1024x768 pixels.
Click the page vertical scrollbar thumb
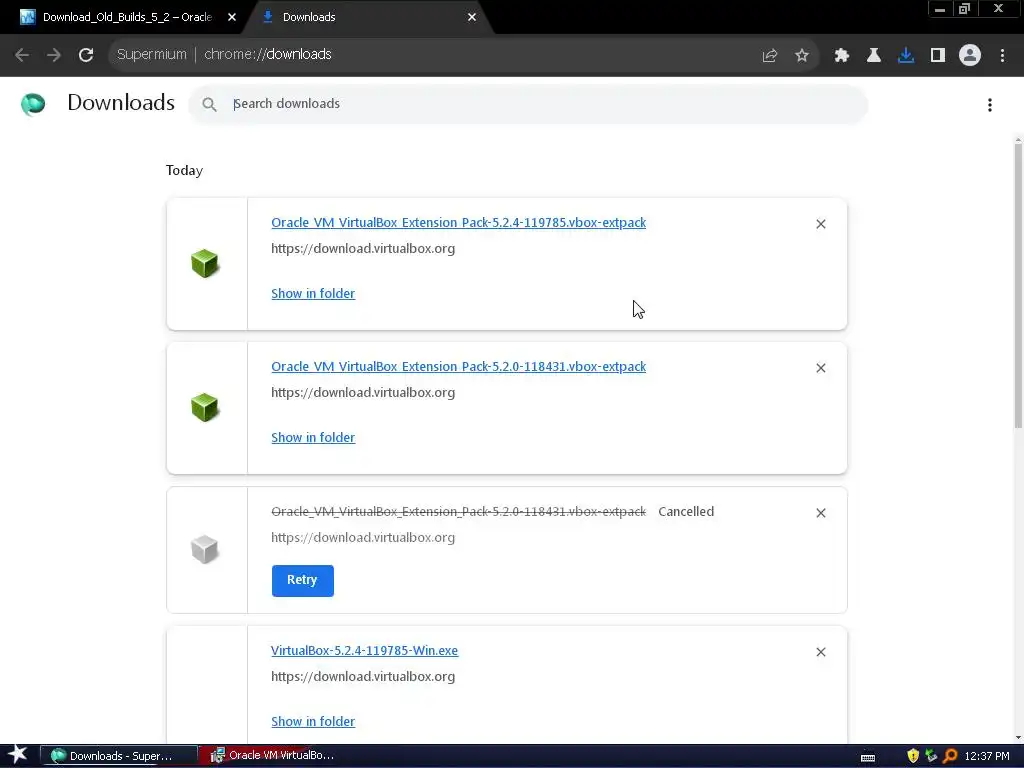tap(1018, 285)
